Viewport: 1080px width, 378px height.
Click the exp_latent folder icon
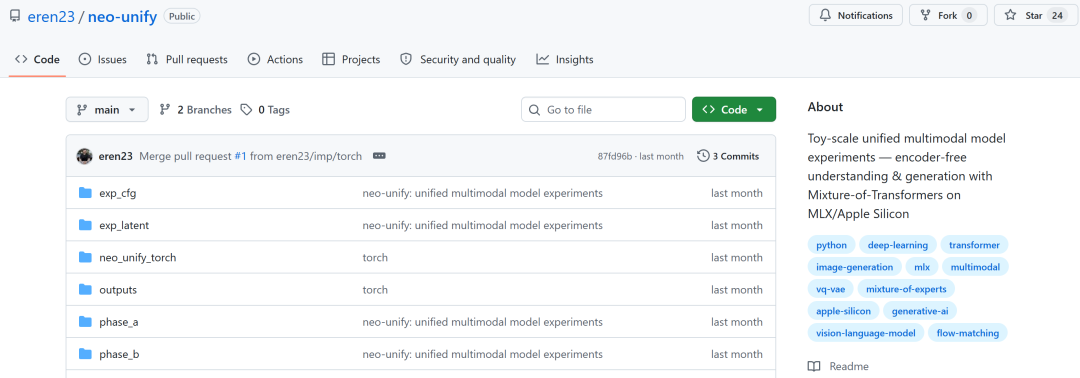pyautogui.click(x=85, y=225)
